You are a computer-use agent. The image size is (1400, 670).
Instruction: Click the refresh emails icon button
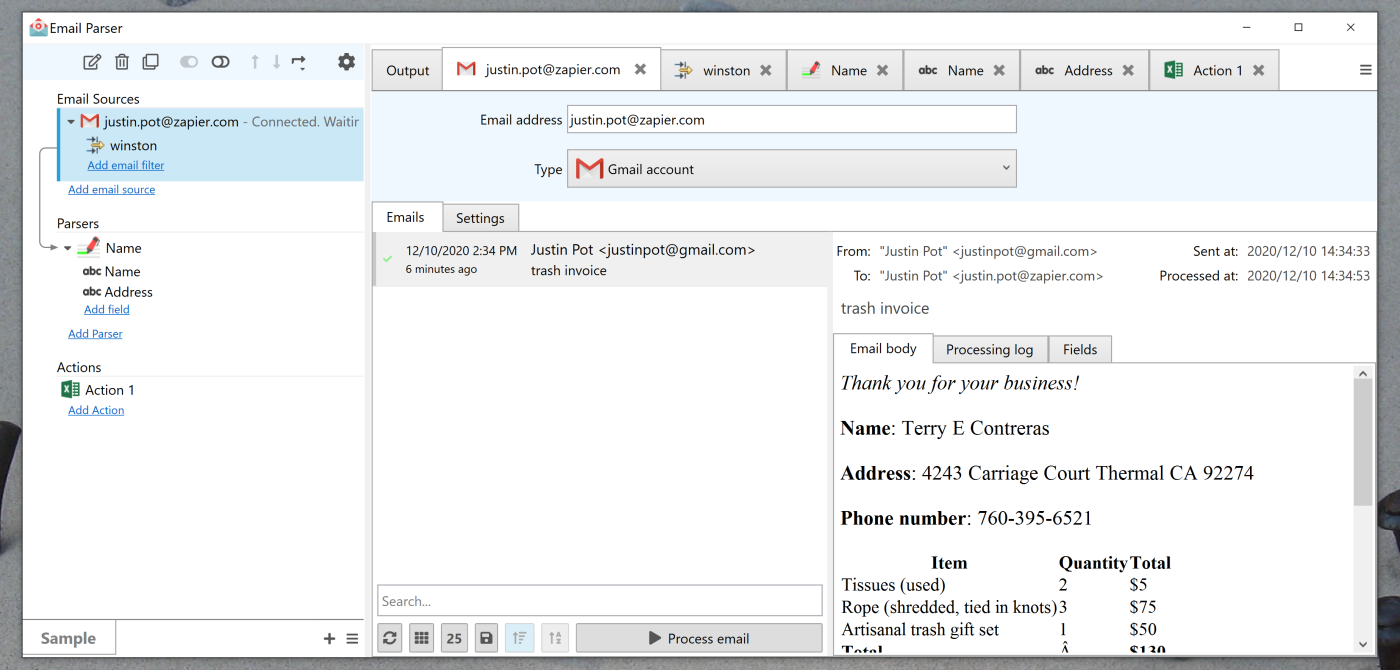click(390, 638)
